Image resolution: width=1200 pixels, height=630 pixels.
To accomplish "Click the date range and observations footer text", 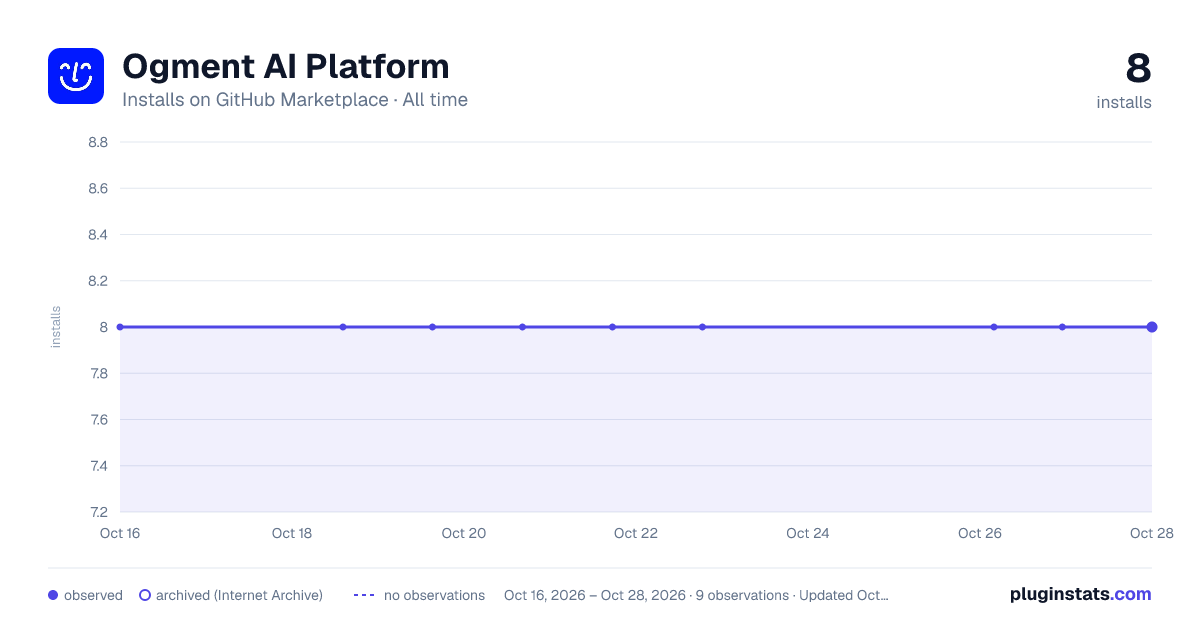I will [696, 595].
